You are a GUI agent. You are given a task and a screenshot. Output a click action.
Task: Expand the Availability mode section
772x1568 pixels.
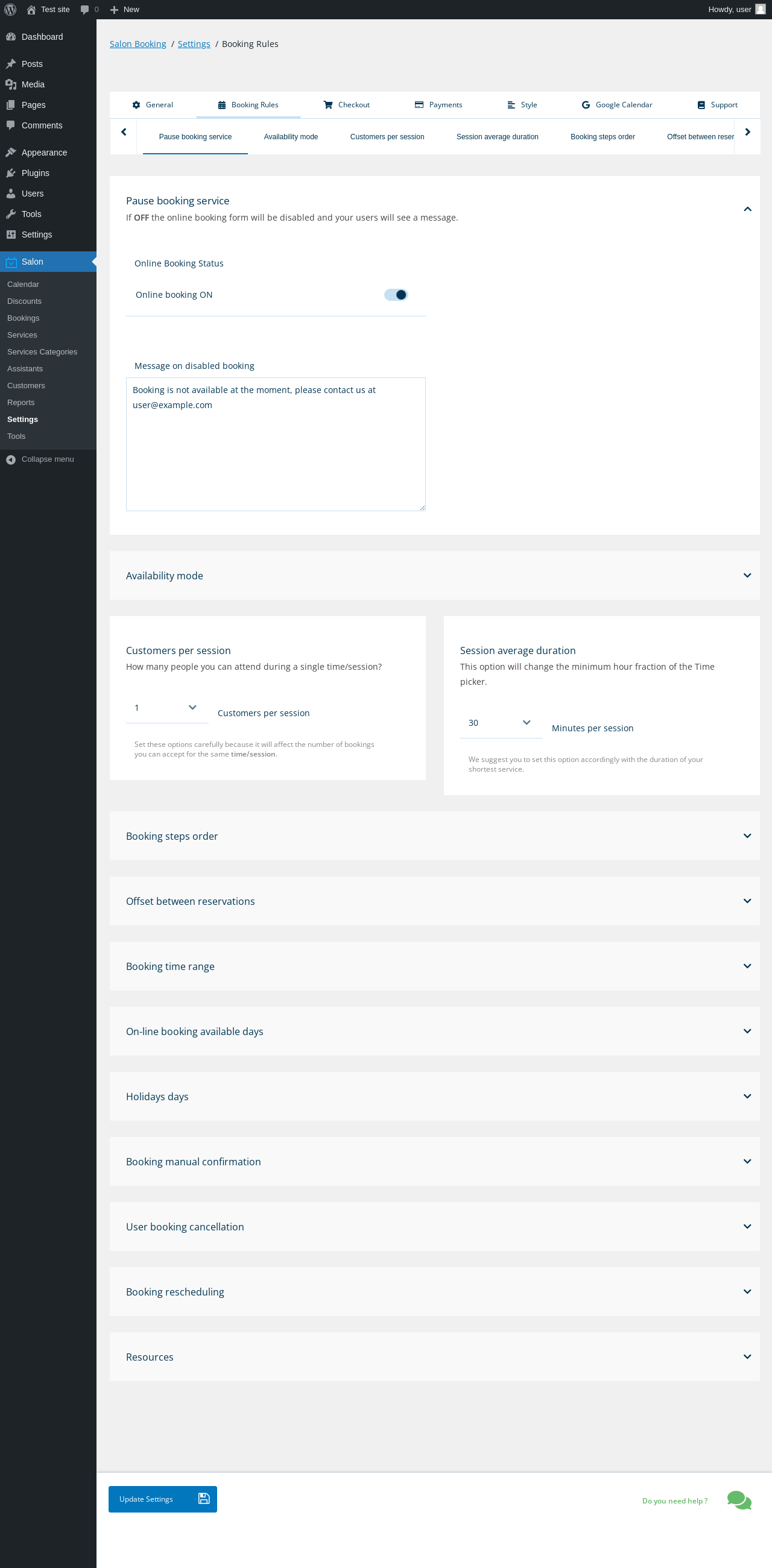[747, 576]
